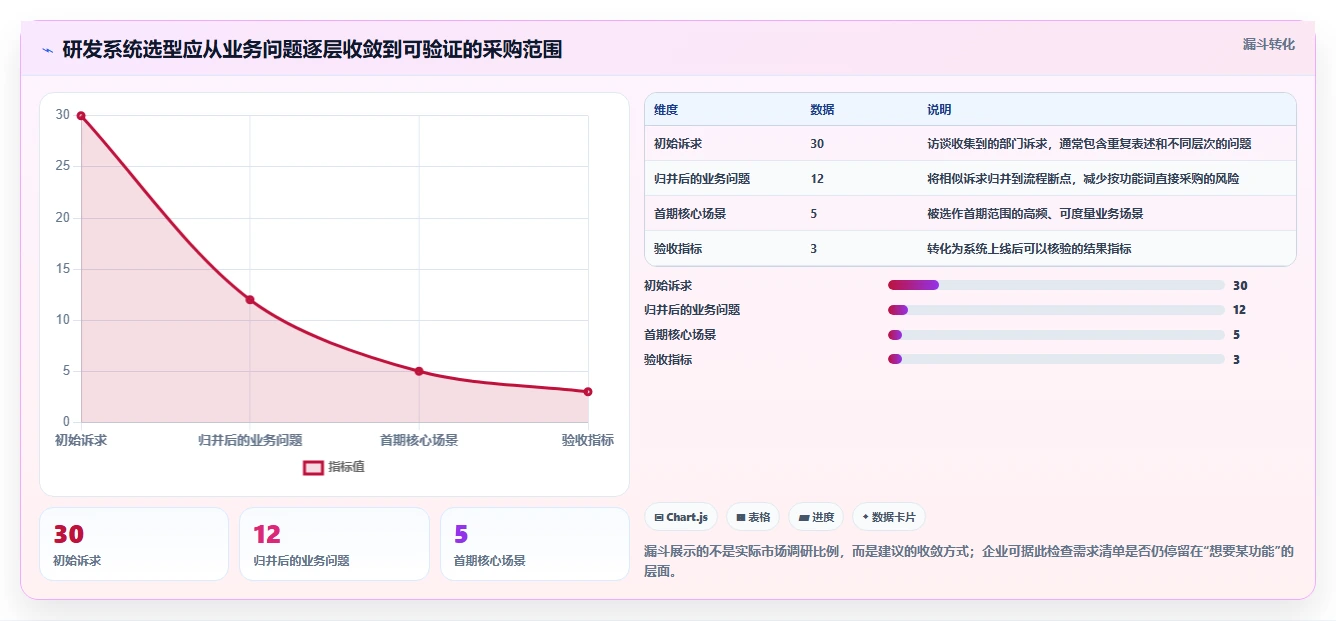Image resolution: width=1336 pixels, height=621 pixels.
Task: Click description 被选作首期范围的高频、可度量业务场景
Action: [x=1035, y=214]
